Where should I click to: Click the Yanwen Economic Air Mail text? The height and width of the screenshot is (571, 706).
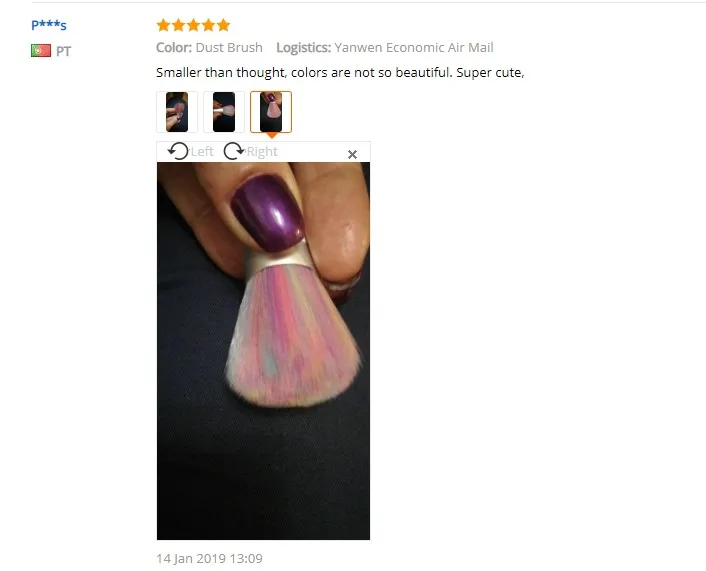click(x=414, y=48)
